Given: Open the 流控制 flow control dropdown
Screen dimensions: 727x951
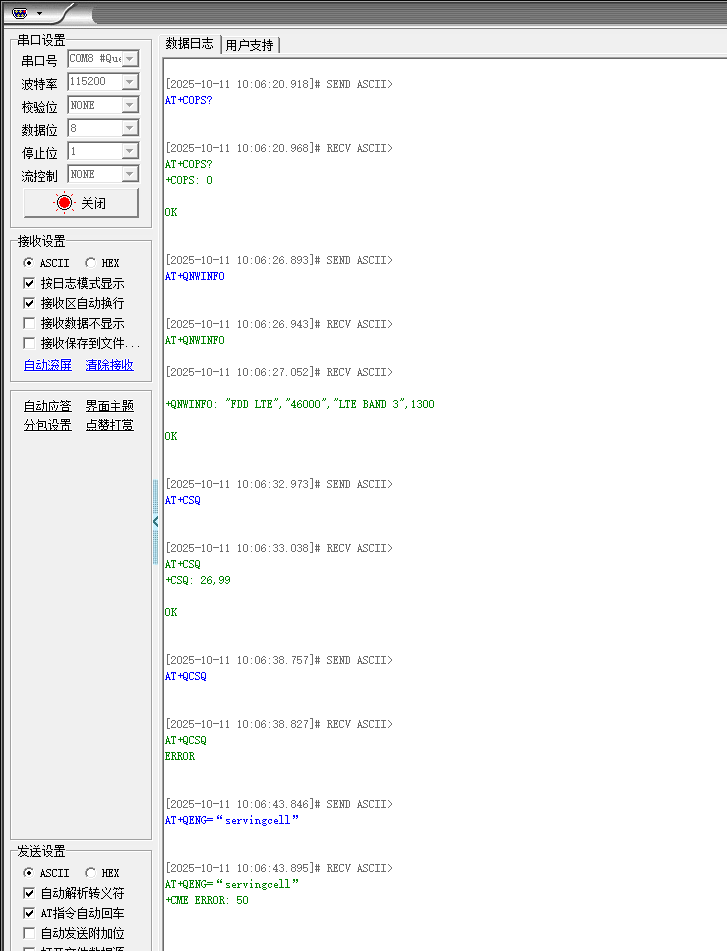Looking at the screenshot, I should [130, 174].
